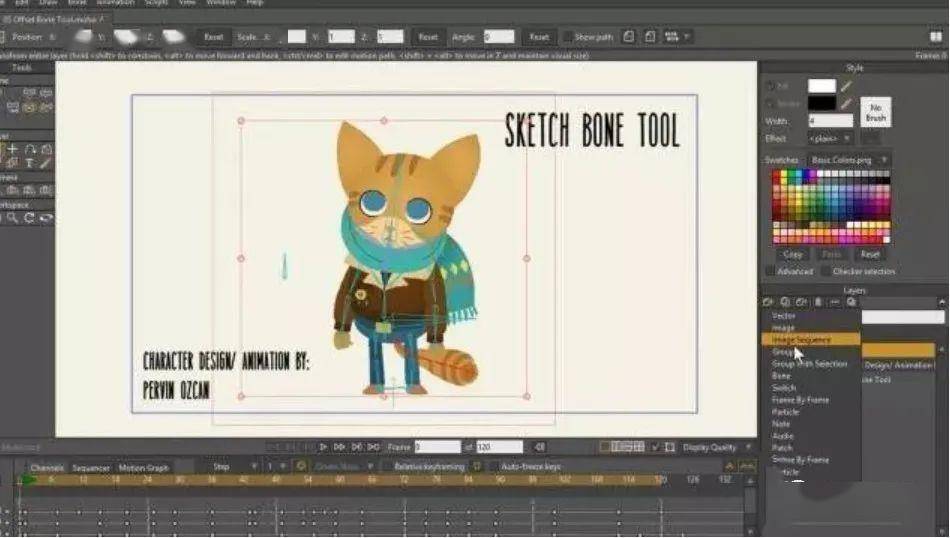Screen dimensions: 950x538
Task: Select the Set Origin layer tool
Action: tap(13, 148)
